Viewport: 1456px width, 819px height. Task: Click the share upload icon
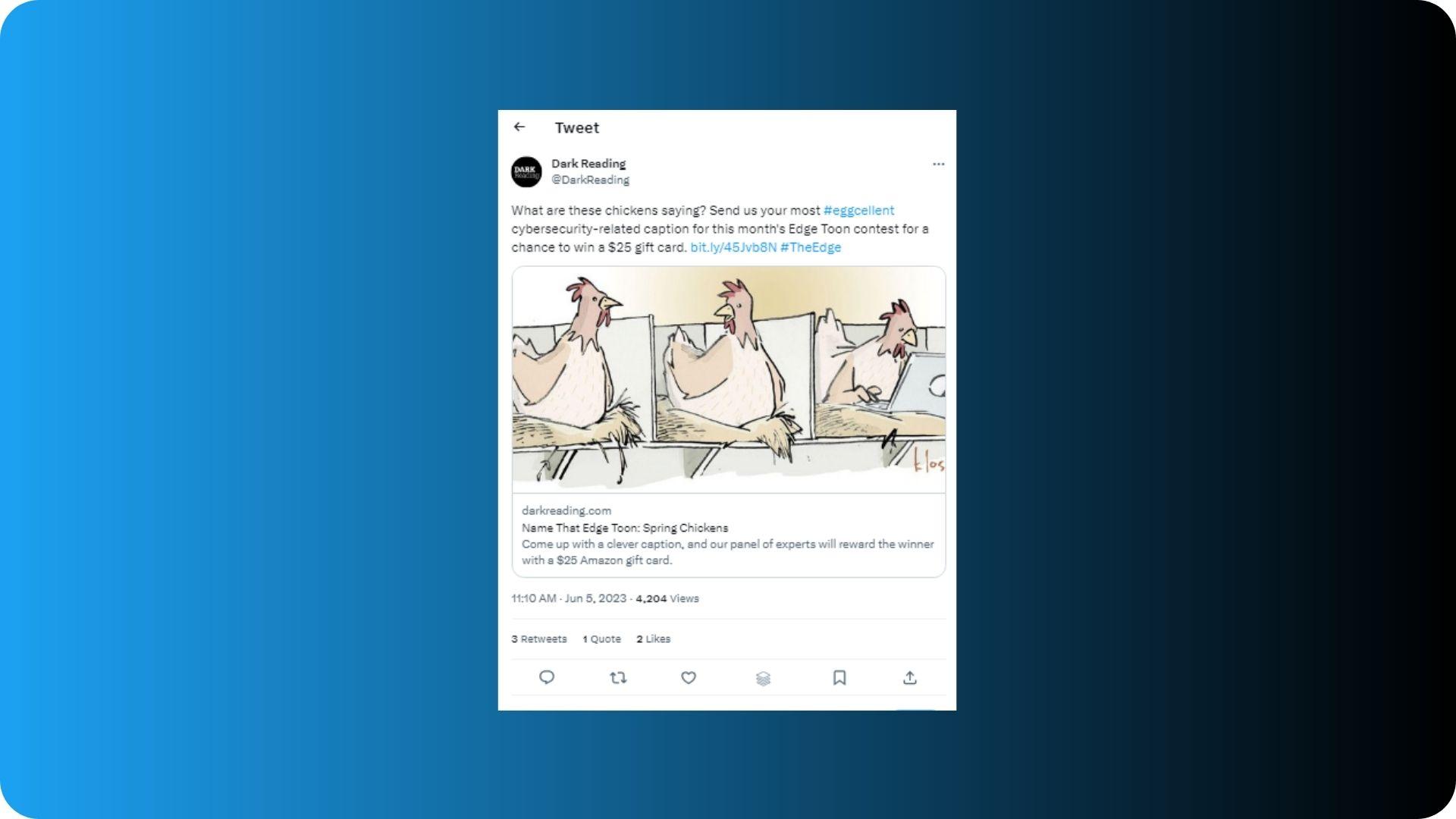[x=910, y=677]
